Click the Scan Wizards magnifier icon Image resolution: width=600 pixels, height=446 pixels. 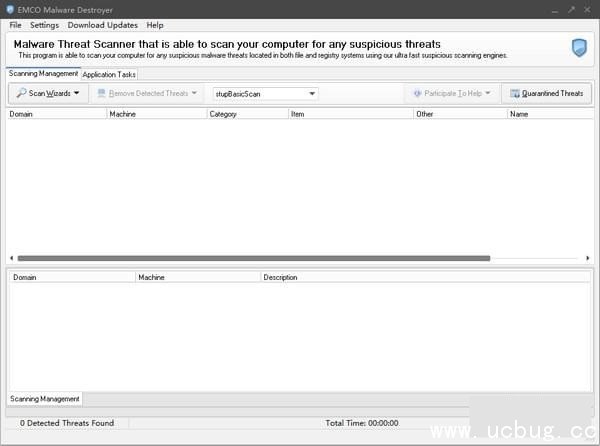(x=21, y=93)
